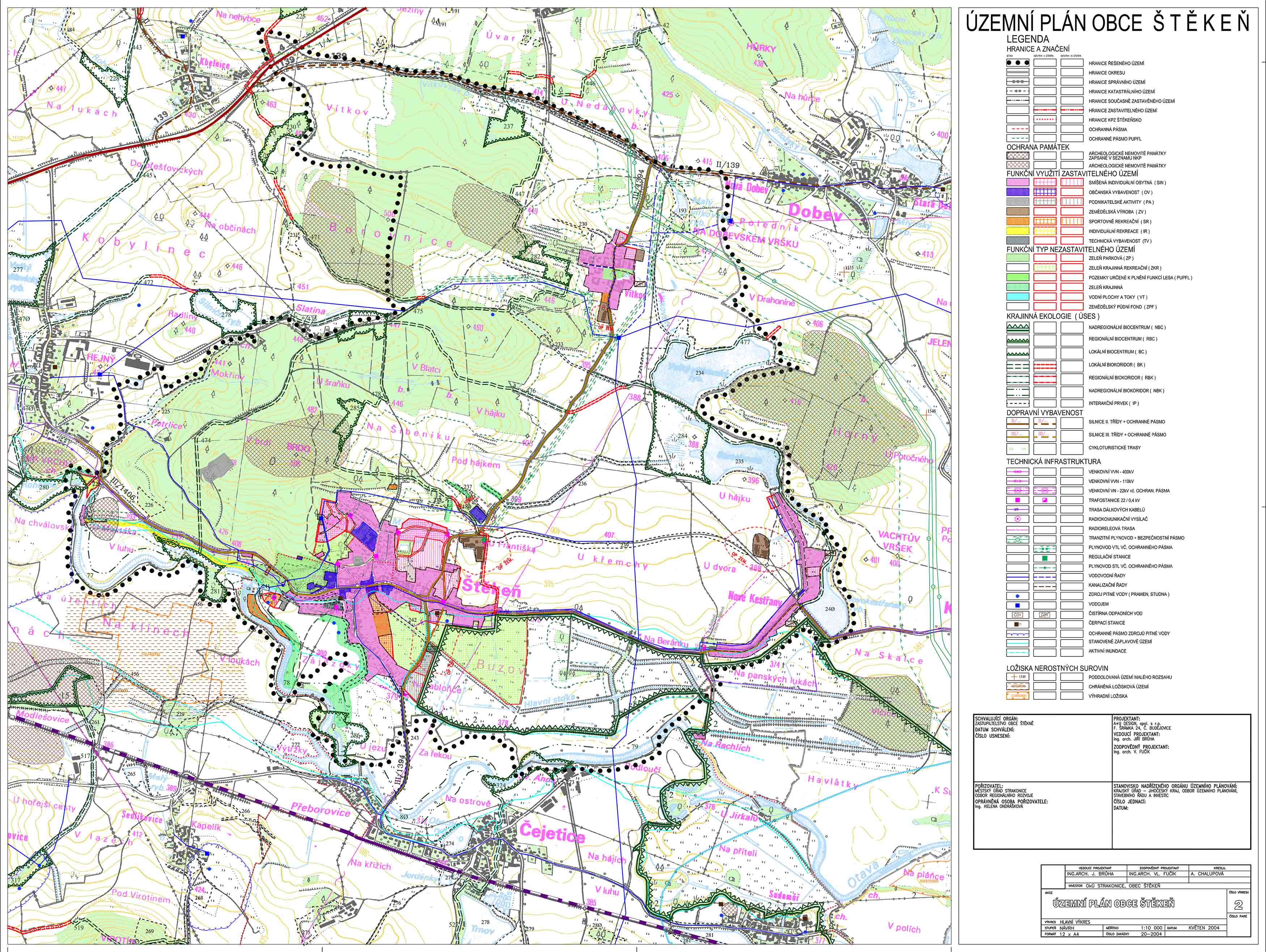Click the yellow Individuální rekreace swatch
The image size is (1266, 952).
[1018, 231]
